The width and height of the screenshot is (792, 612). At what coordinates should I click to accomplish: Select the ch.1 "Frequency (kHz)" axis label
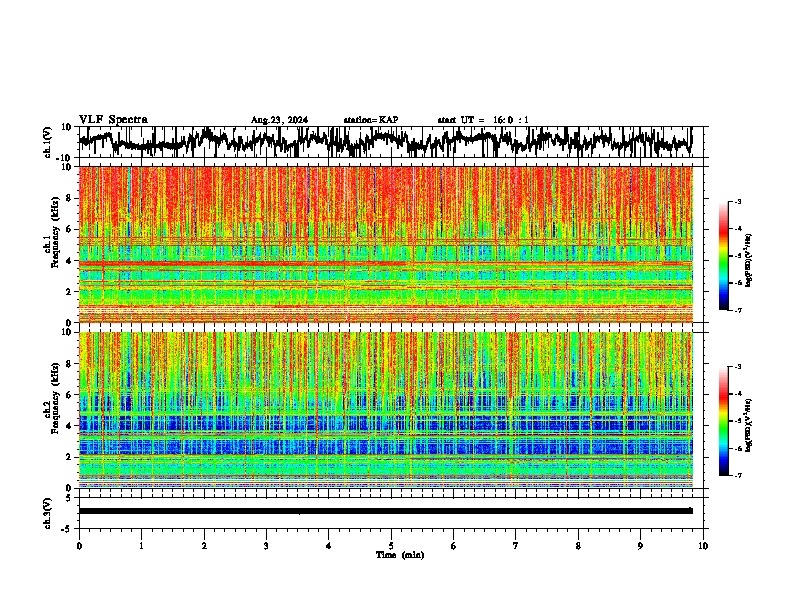tap(55, 232)
